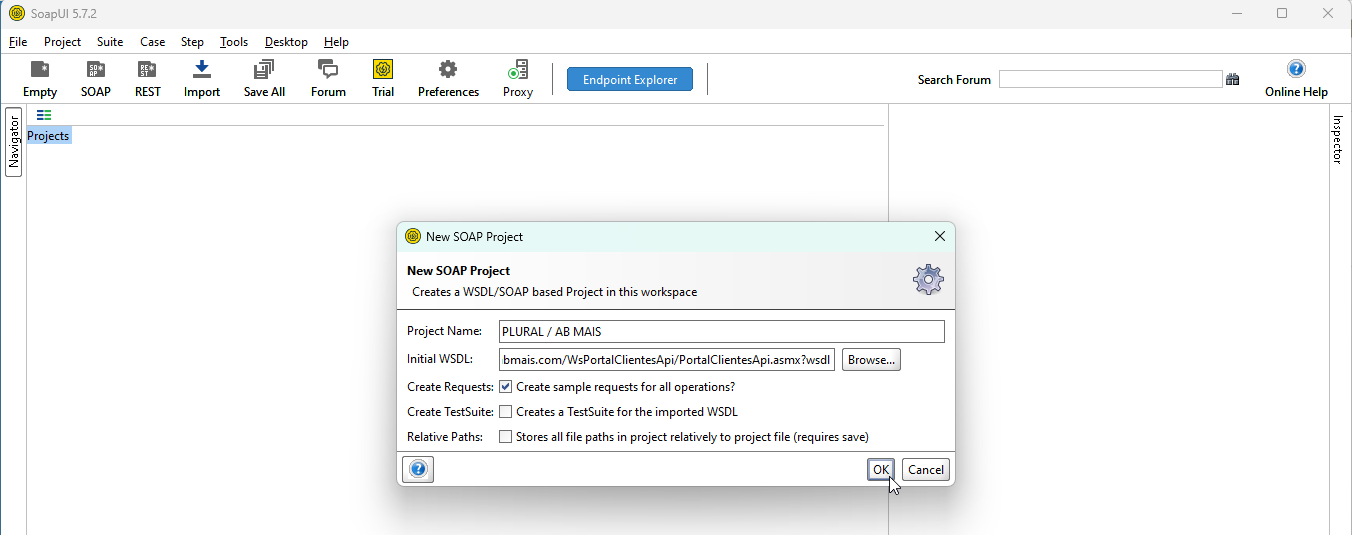This screenshot has width=1352, height=535.
Task: Click the Browse... button for WSDL
Action: (871, 360)
